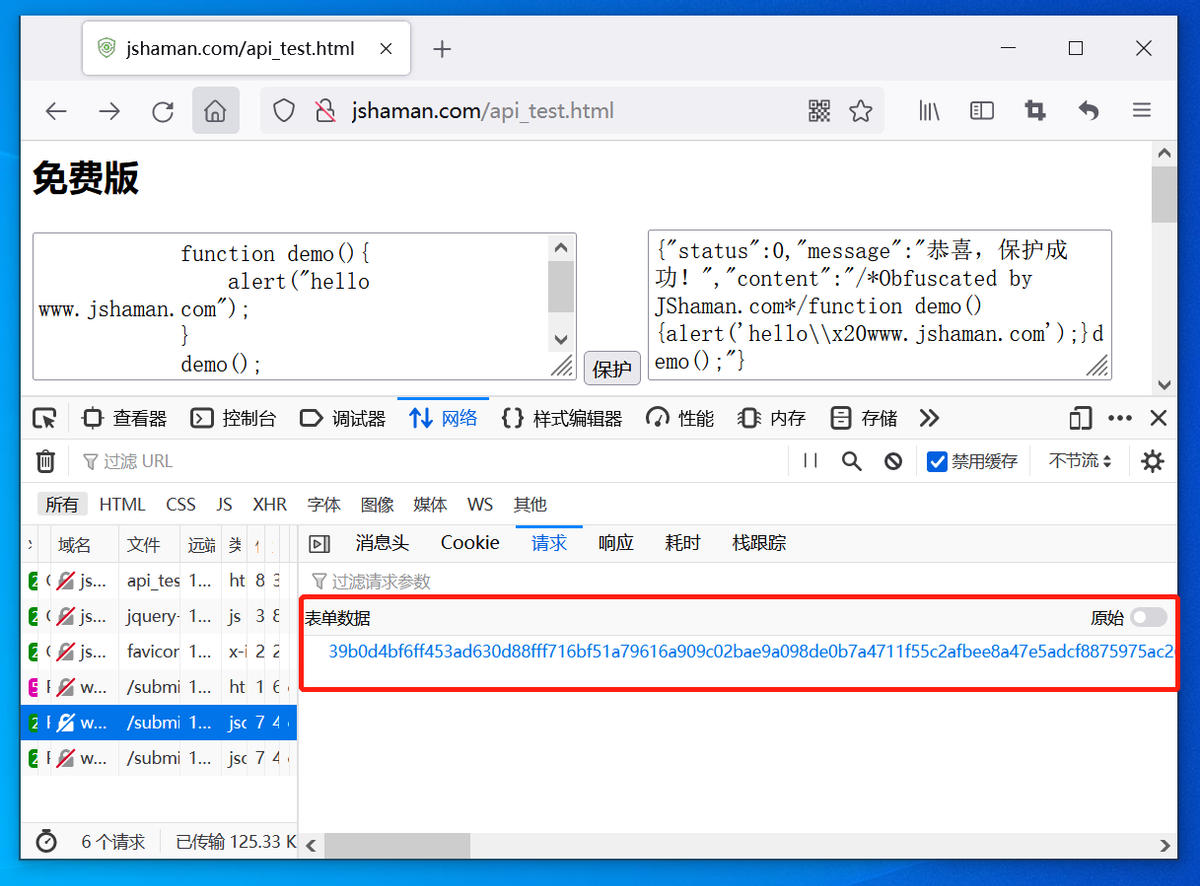Filter requests by 媒体

431,505
